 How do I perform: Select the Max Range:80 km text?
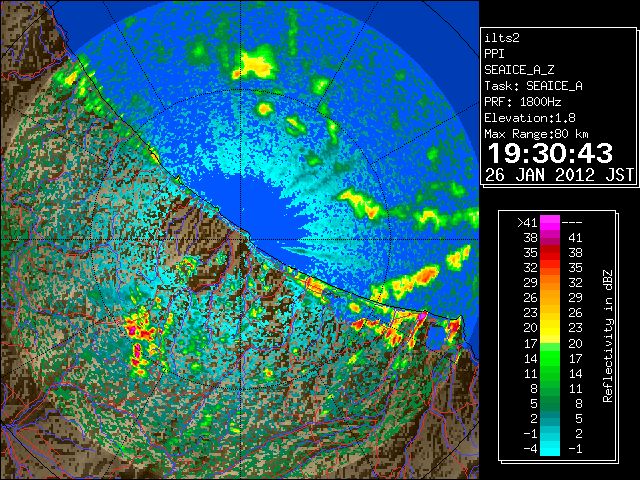click(536, 134)
